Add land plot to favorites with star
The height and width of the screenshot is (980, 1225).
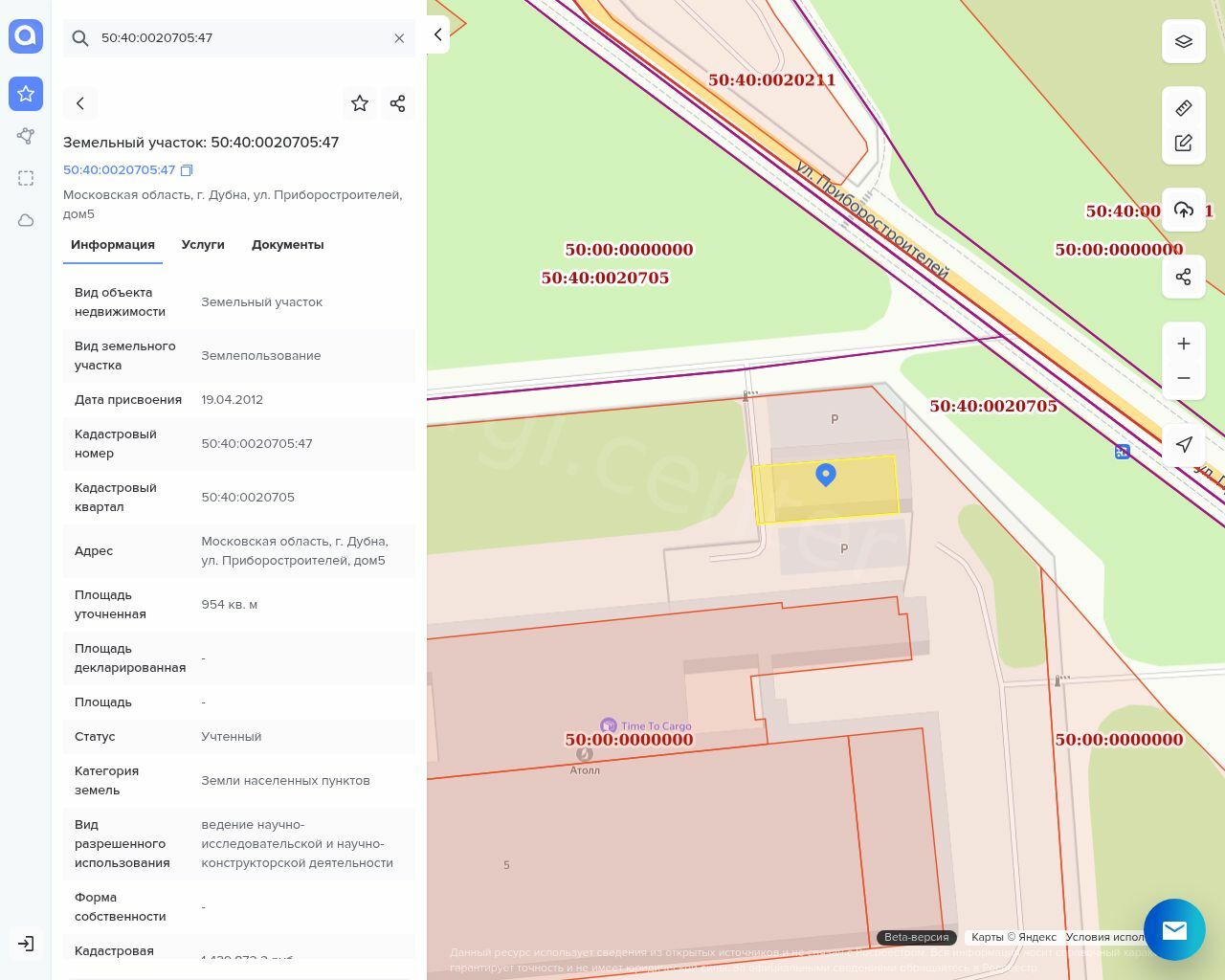[x=360, y=103]
